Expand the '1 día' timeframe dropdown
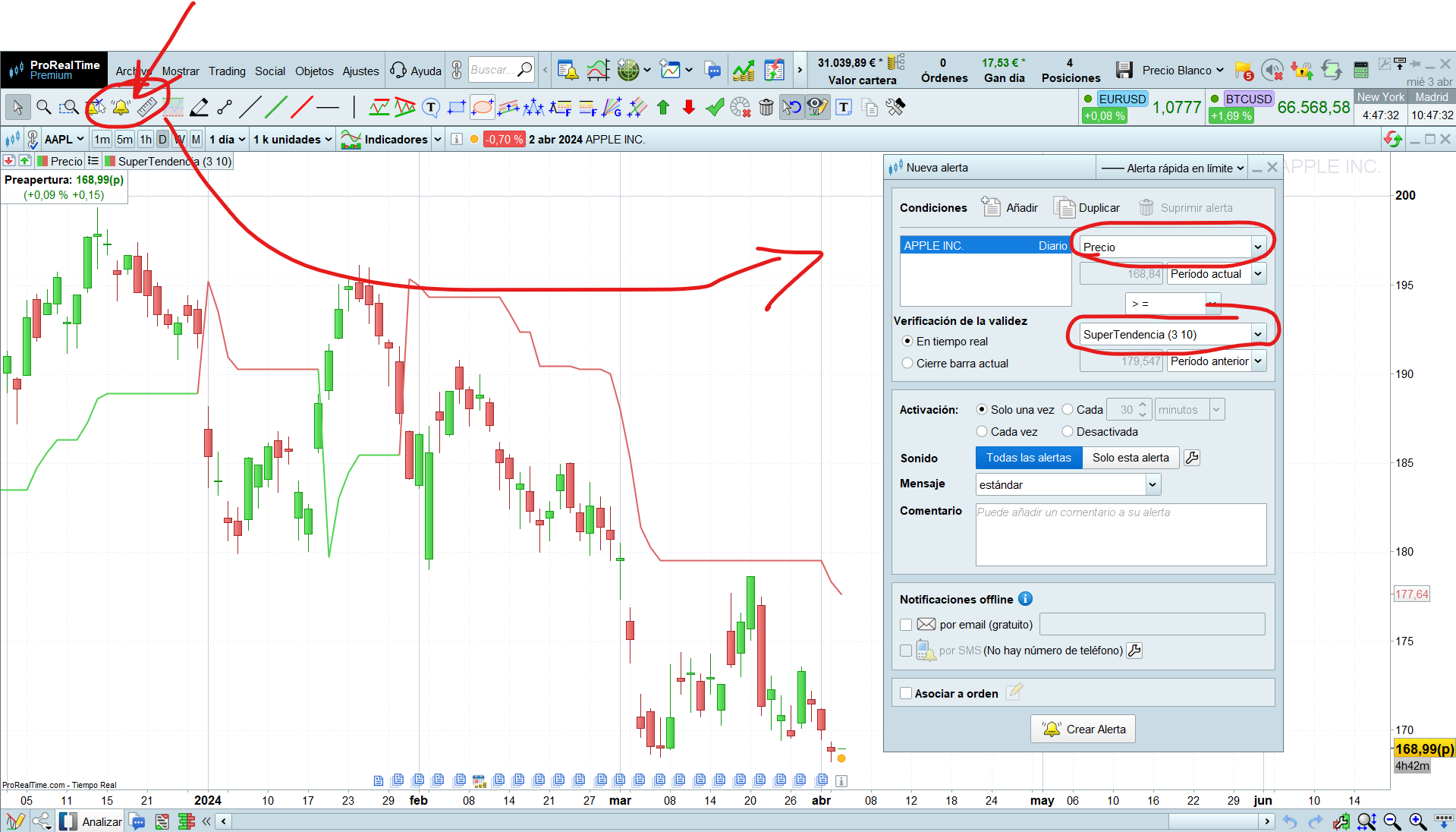Image resolution: width=1456 pixels, height=832 pixels. pos(228,139)
